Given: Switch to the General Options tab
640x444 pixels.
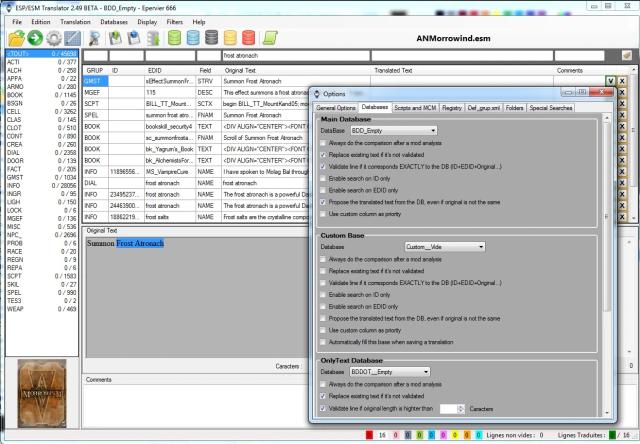Looking at the screenshot, I should pos(336,108).
